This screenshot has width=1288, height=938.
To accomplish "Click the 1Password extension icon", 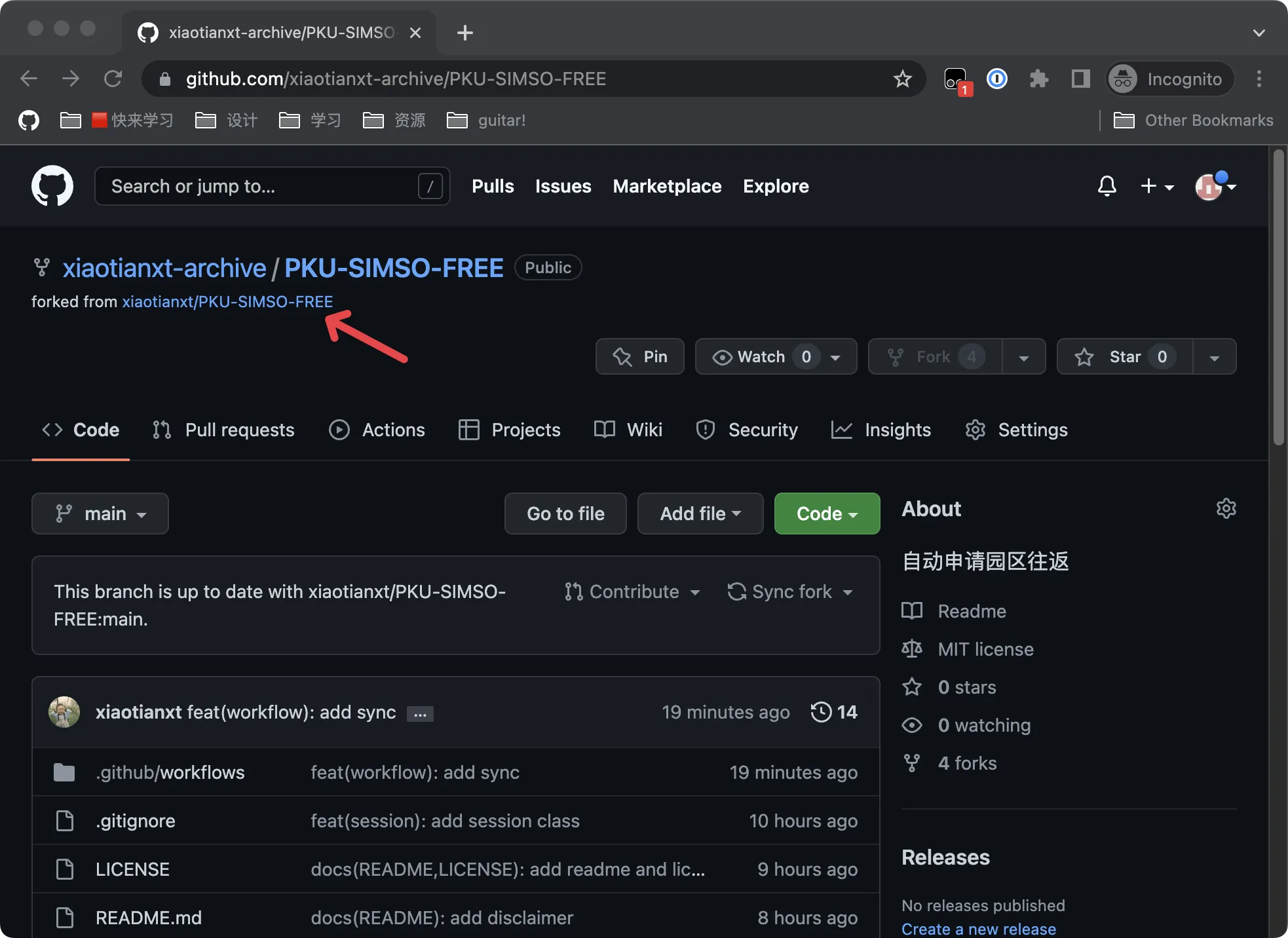I will click(x=997, y=79).
